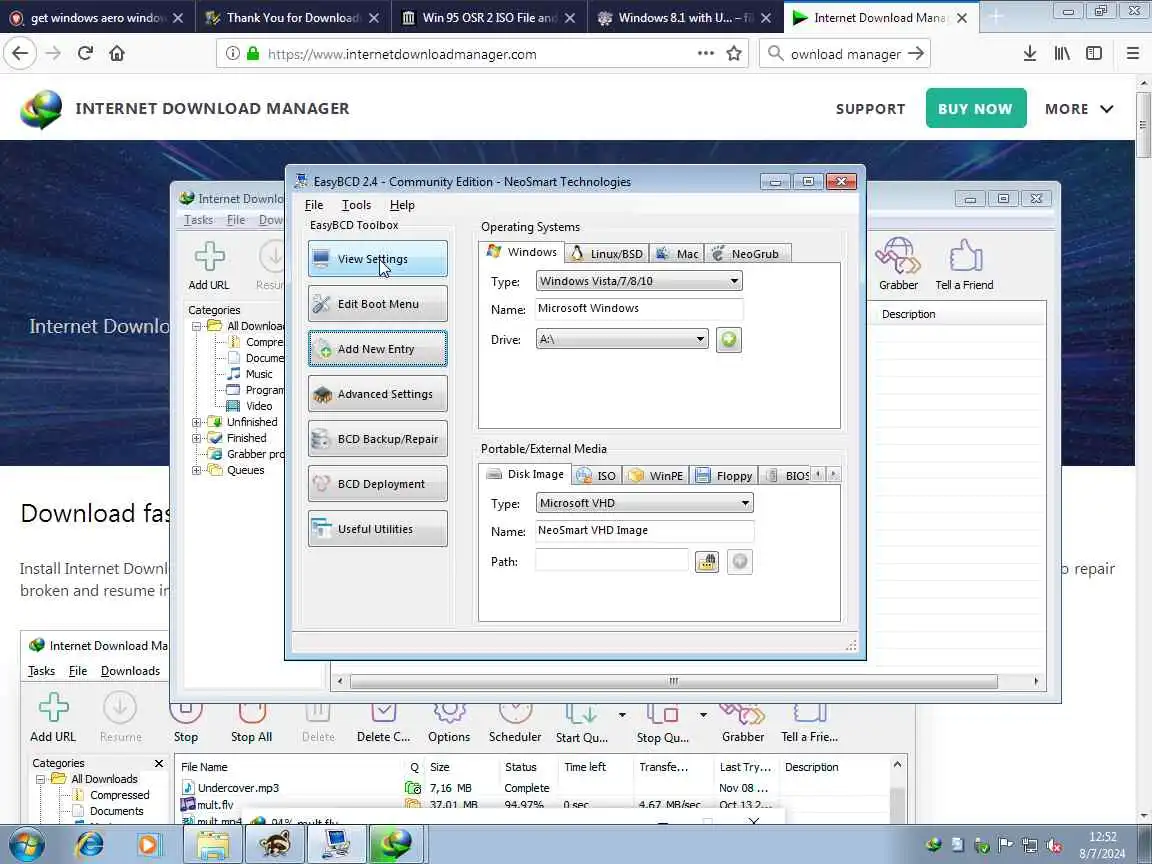Select the Disk Image tab
The height and width of the screenshot is (864, 1152).
coord(525,474)
